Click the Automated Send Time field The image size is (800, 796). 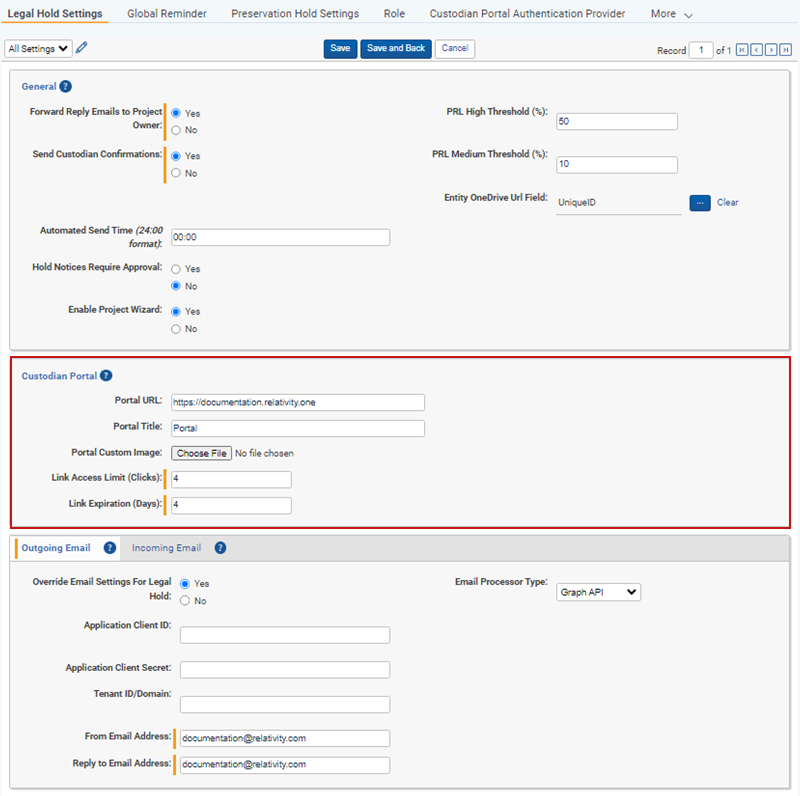281,237
